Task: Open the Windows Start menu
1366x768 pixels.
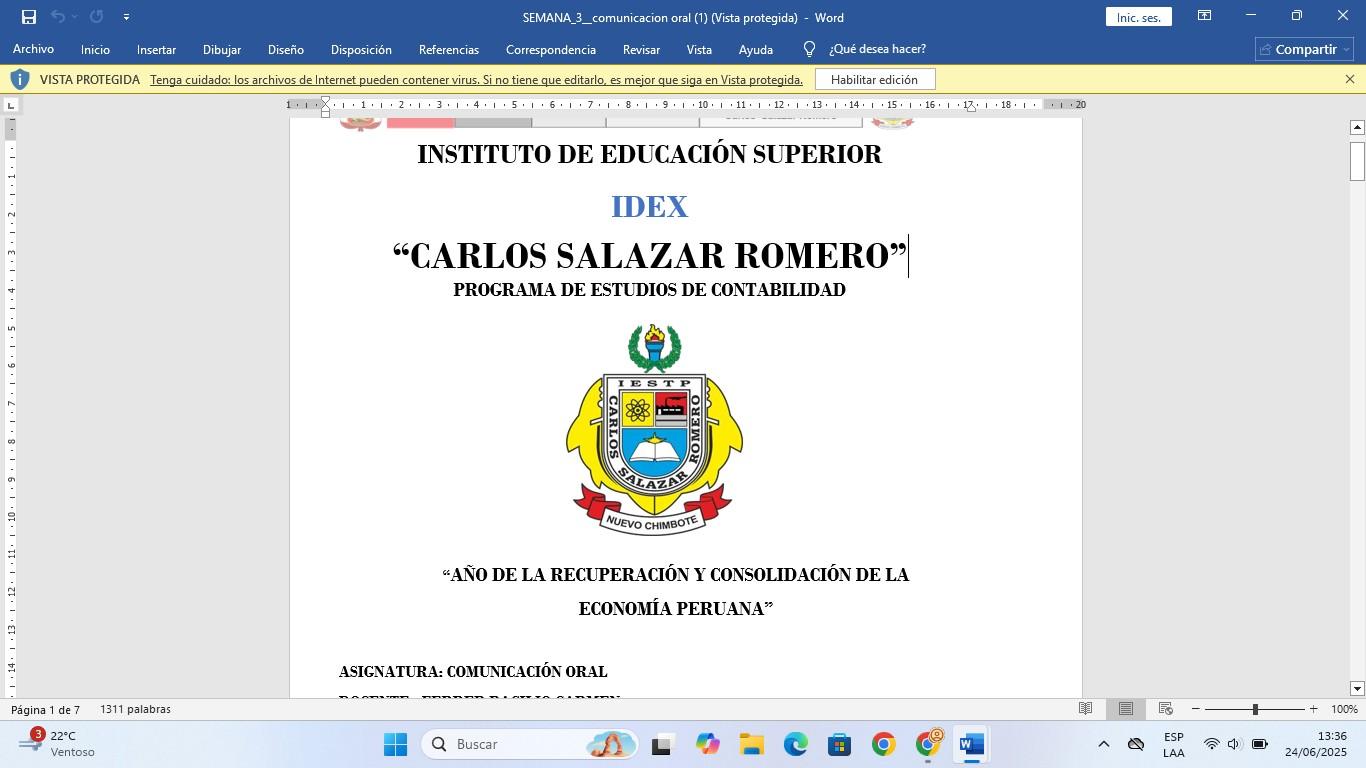Action: [395, 745]
